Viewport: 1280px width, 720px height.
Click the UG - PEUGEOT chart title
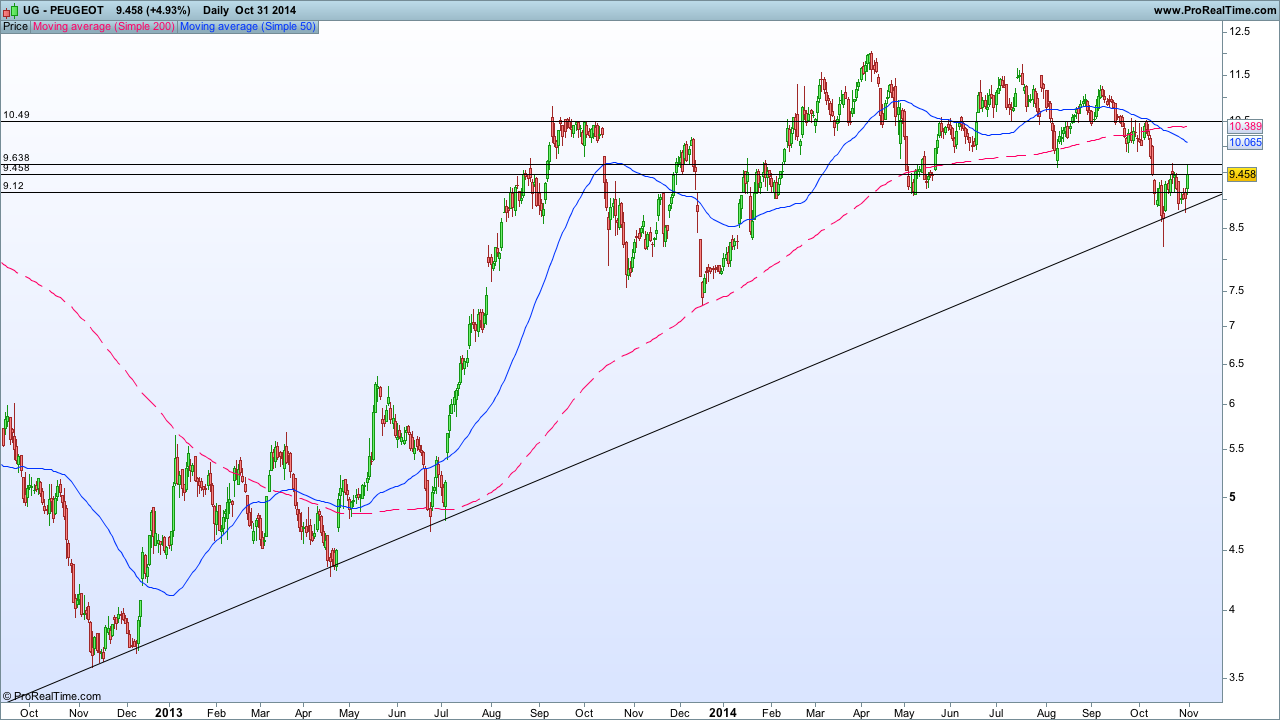click(61, 10)
